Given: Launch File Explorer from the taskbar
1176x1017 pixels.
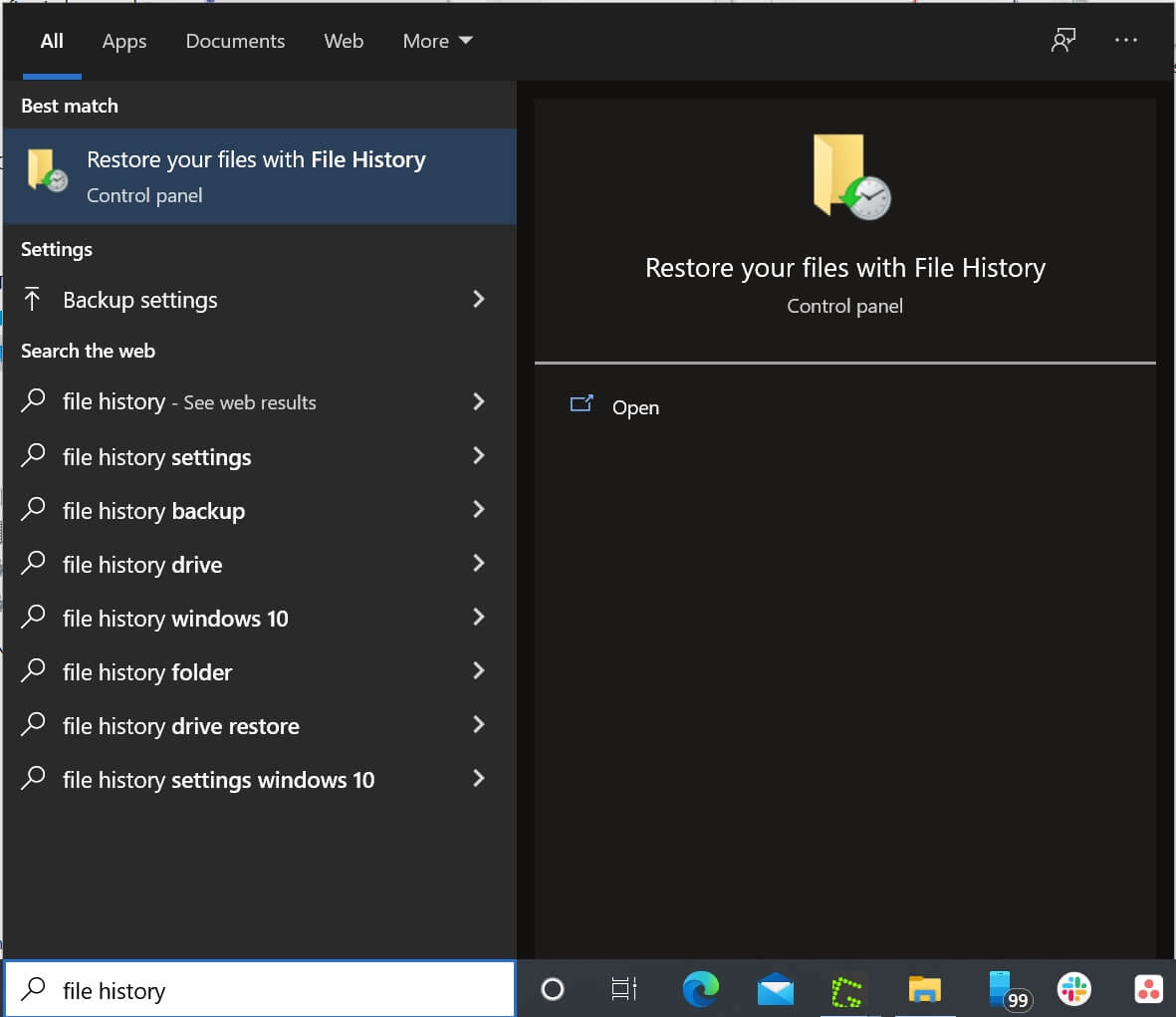Looking at the screenshot, I should 924,989.
